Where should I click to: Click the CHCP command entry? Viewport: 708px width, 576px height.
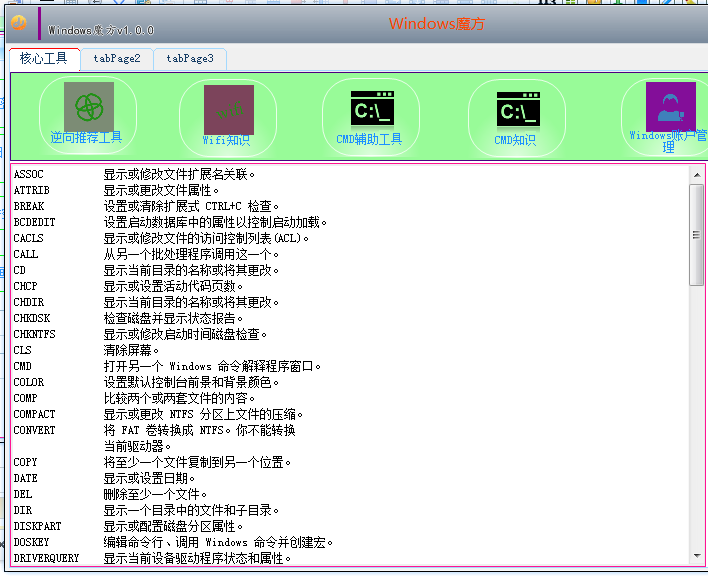(25, 286)
